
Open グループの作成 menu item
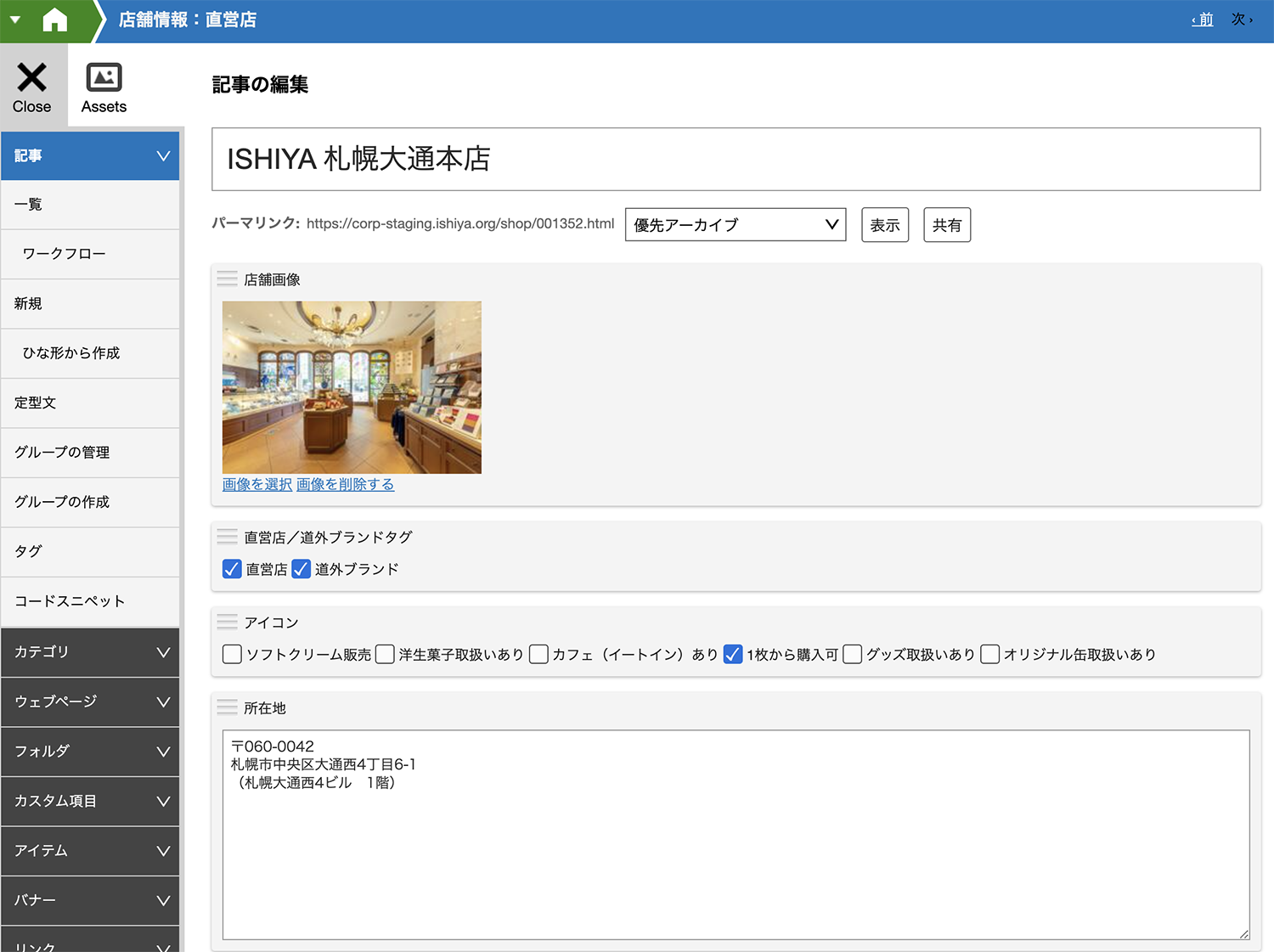coord(90,502)
